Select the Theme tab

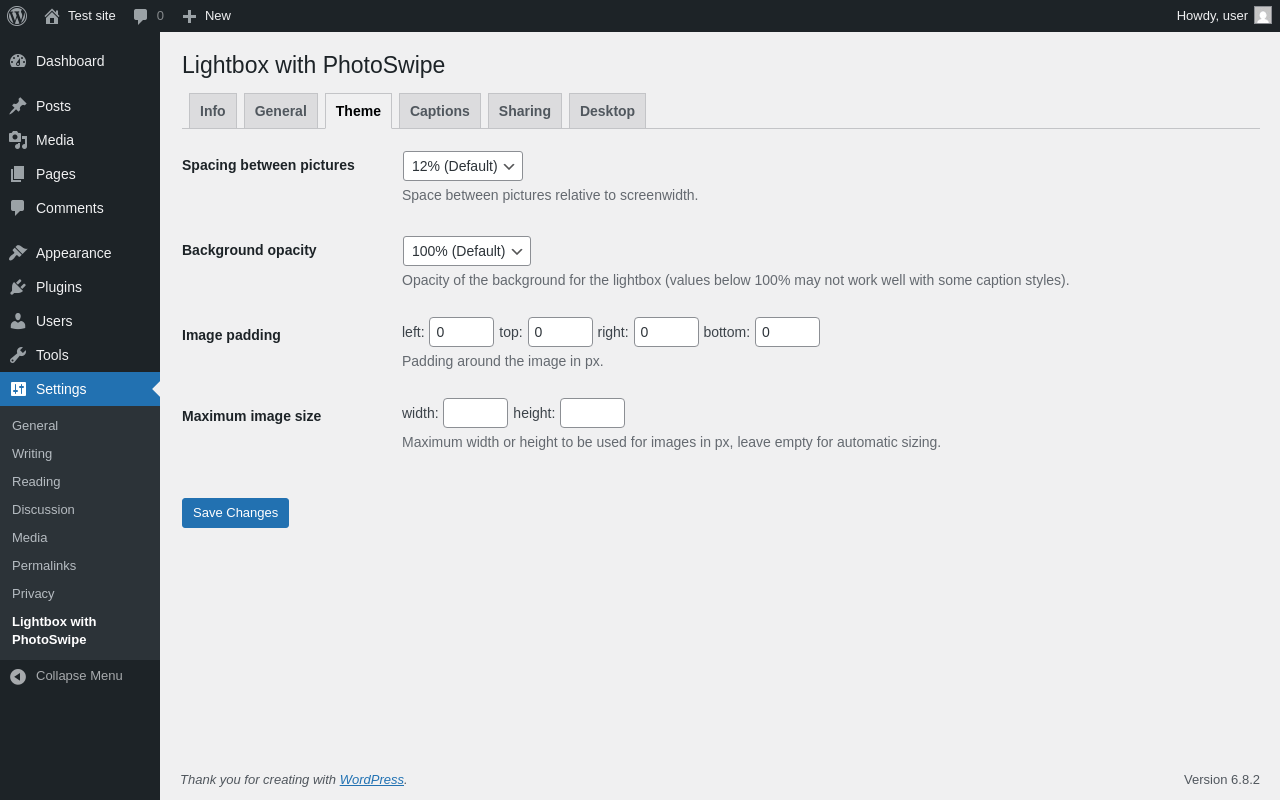[358, 111]
